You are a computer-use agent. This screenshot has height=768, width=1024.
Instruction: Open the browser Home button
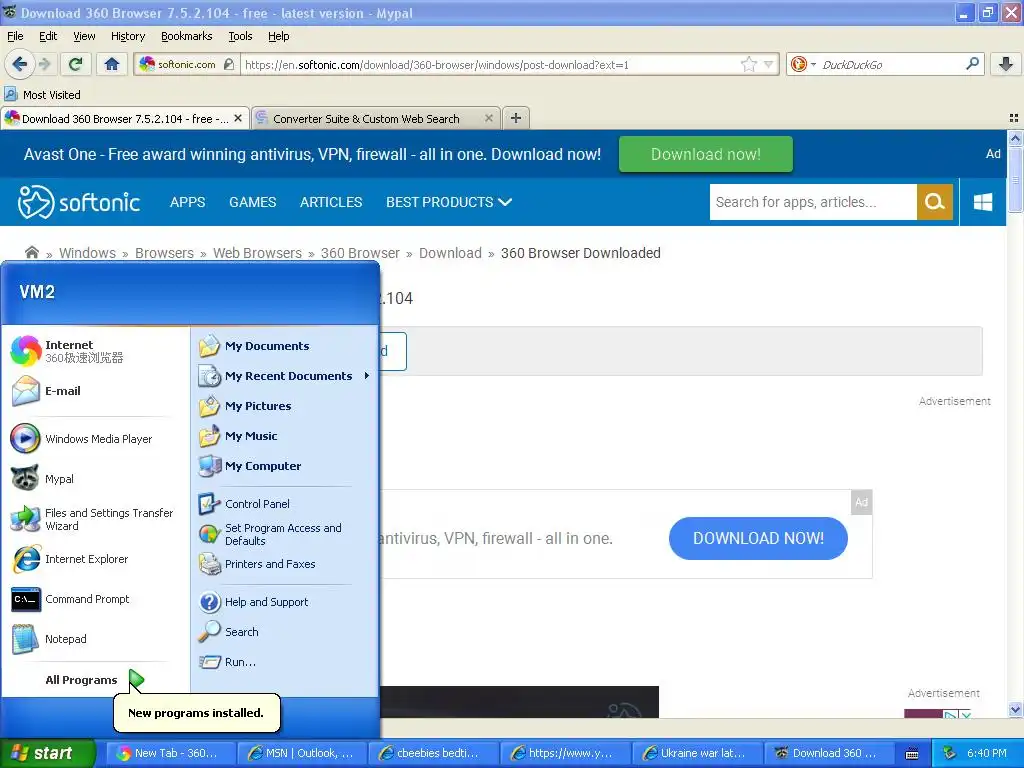[112, 64]
